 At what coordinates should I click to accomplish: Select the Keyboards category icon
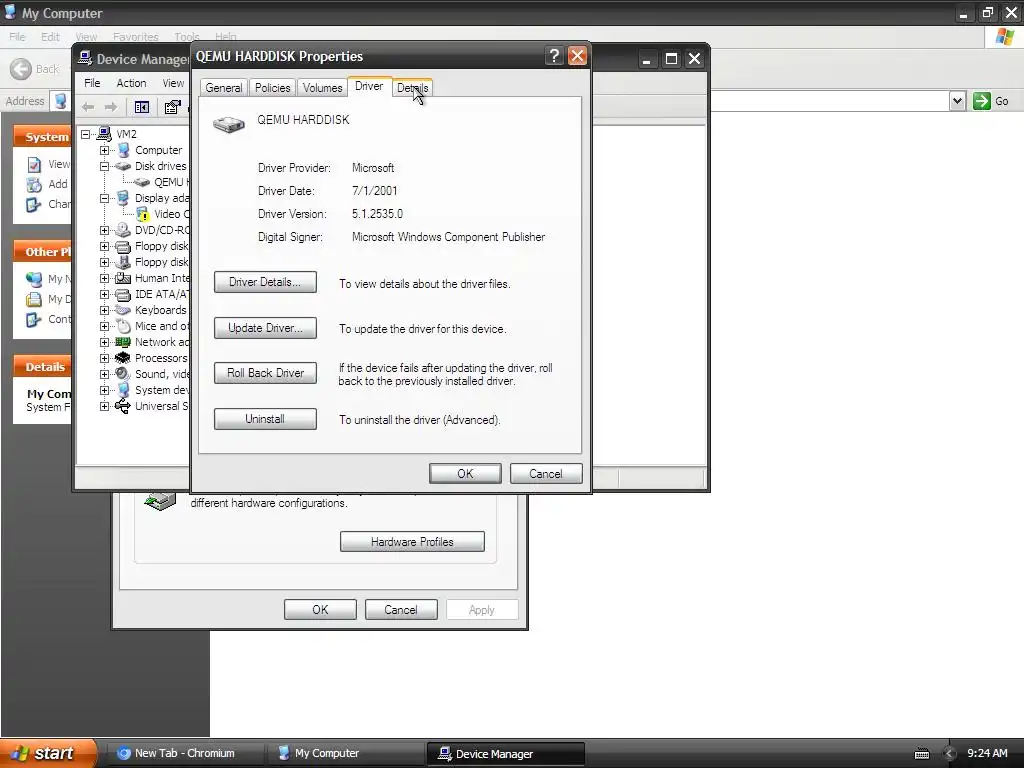(123, 310)
